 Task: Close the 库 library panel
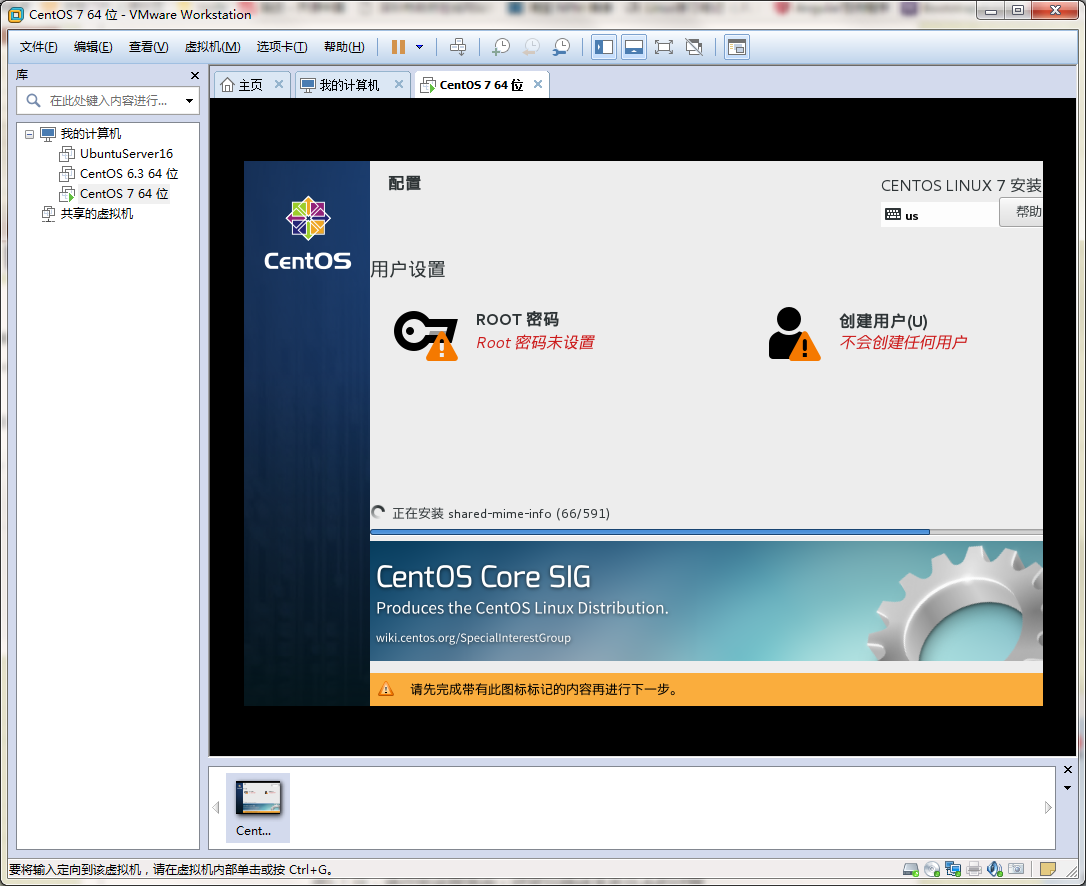tap(195, 75)
